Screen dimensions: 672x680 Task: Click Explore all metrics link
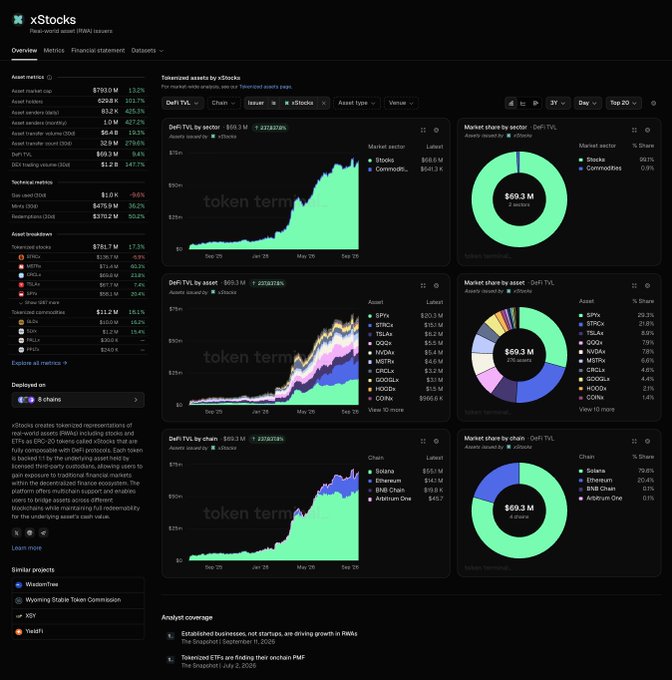(39, 363)
